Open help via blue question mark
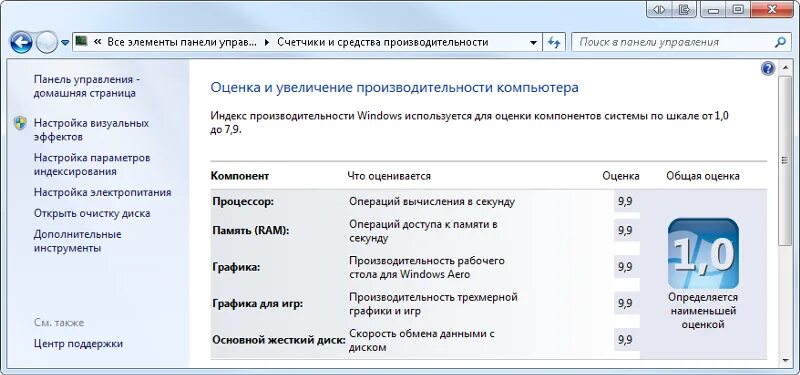This screenshot has width=800, height=375. tap(768, 69)
